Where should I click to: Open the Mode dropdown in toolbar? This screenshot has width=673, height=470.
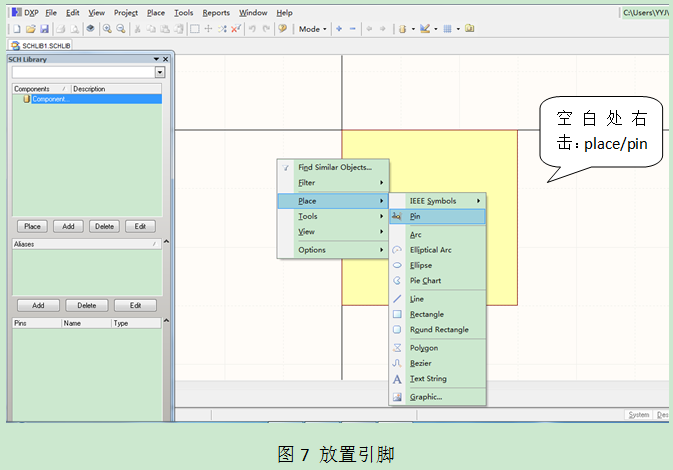coord(312,29)
